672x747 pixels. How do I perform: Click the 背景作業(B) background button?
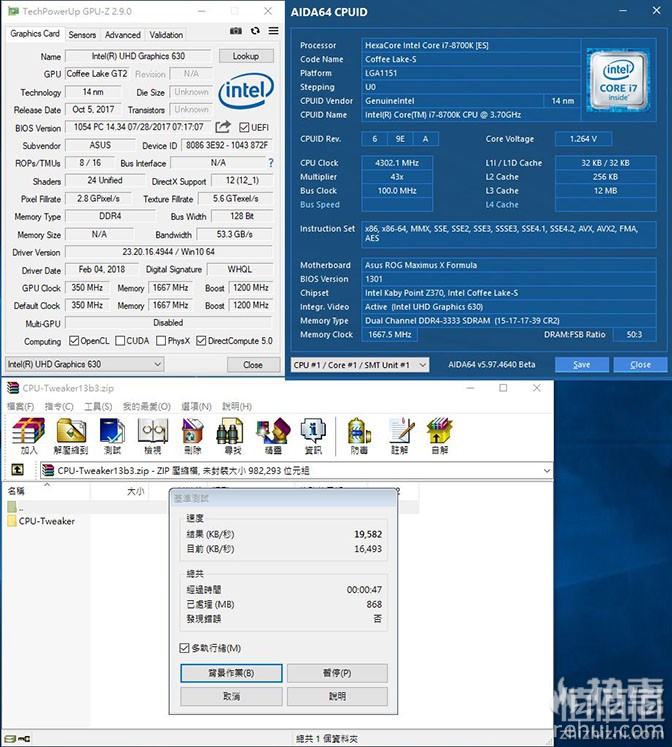point(231,673)
